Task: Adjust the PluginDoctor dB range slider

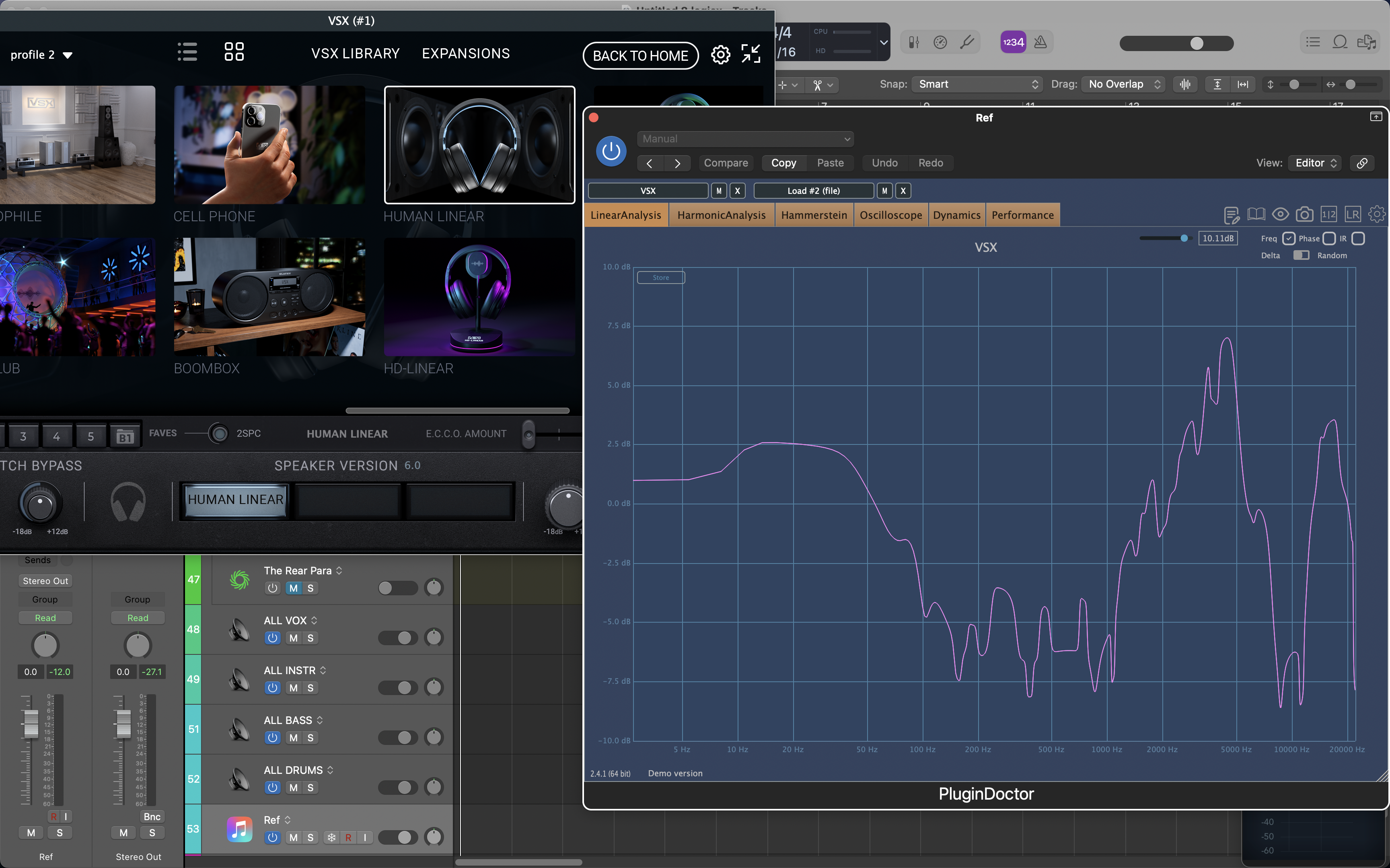Action: (1183, 238)
